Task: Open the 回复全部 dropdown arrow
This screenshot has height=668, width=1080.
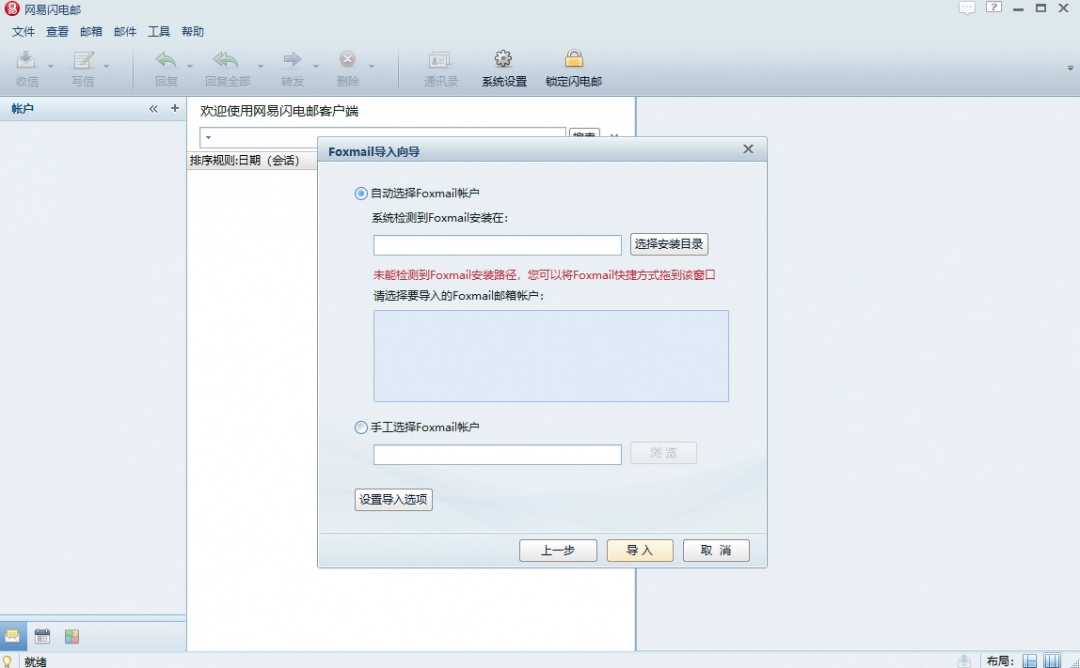Action: pyautogui.click(x=260, y=66)
